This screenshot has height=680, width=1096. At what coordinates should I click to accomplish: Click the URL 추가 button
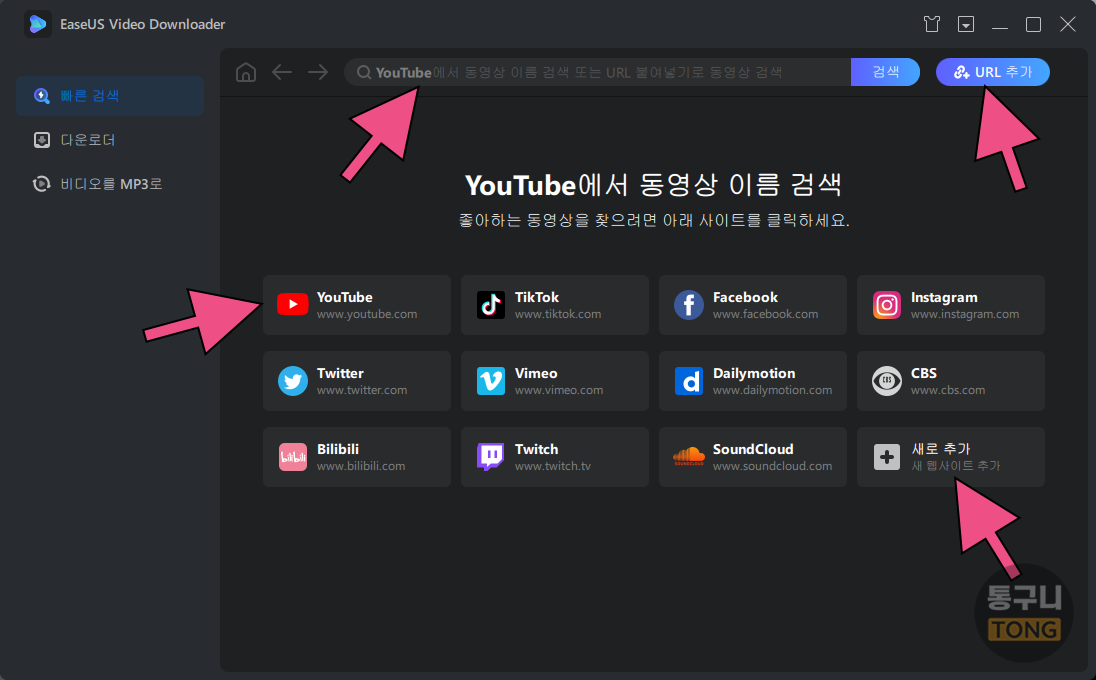click(993, 72)
